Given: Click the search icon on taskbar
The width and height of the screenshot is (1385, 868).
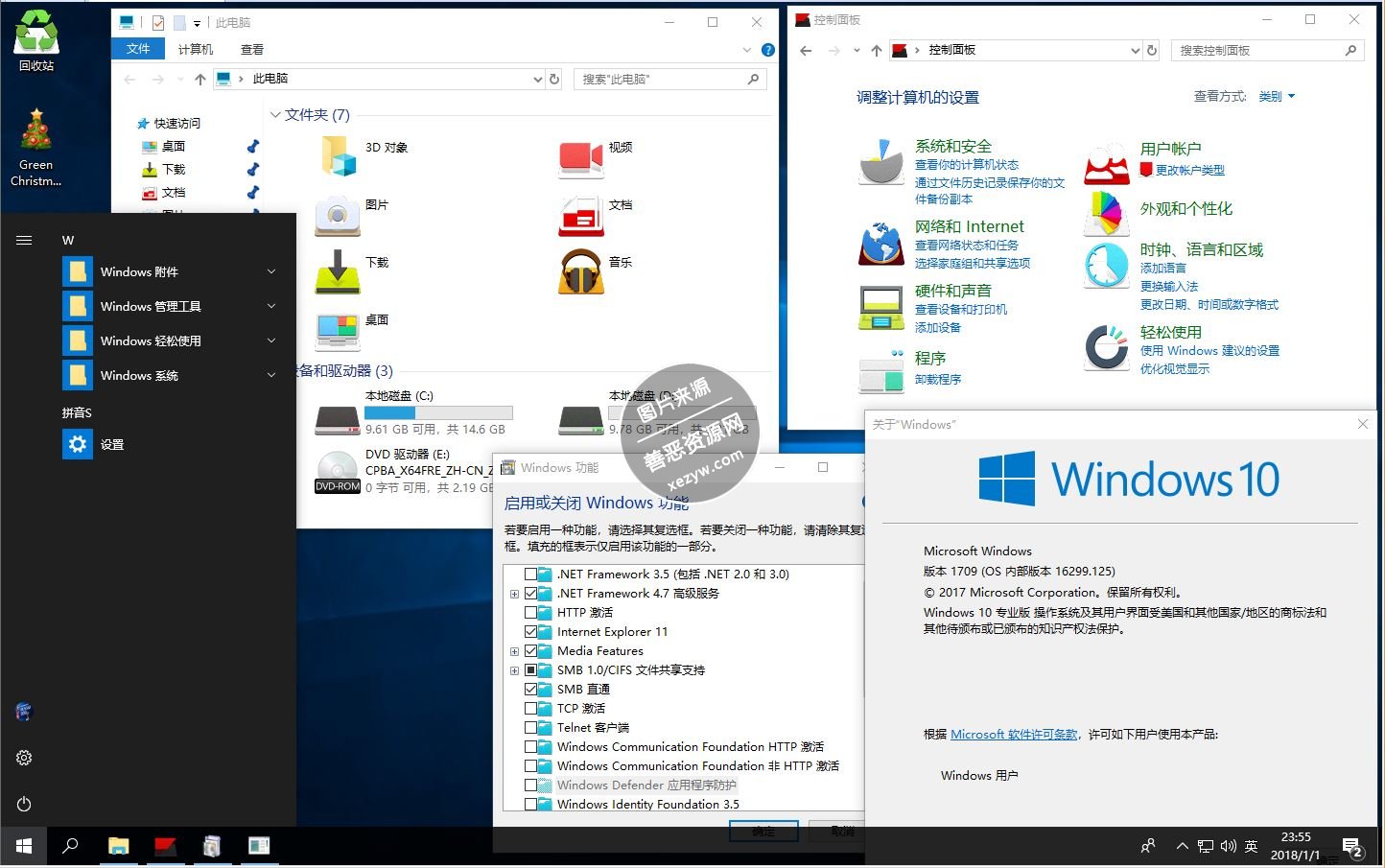Looking at the screenshot, I should point(70,846).
